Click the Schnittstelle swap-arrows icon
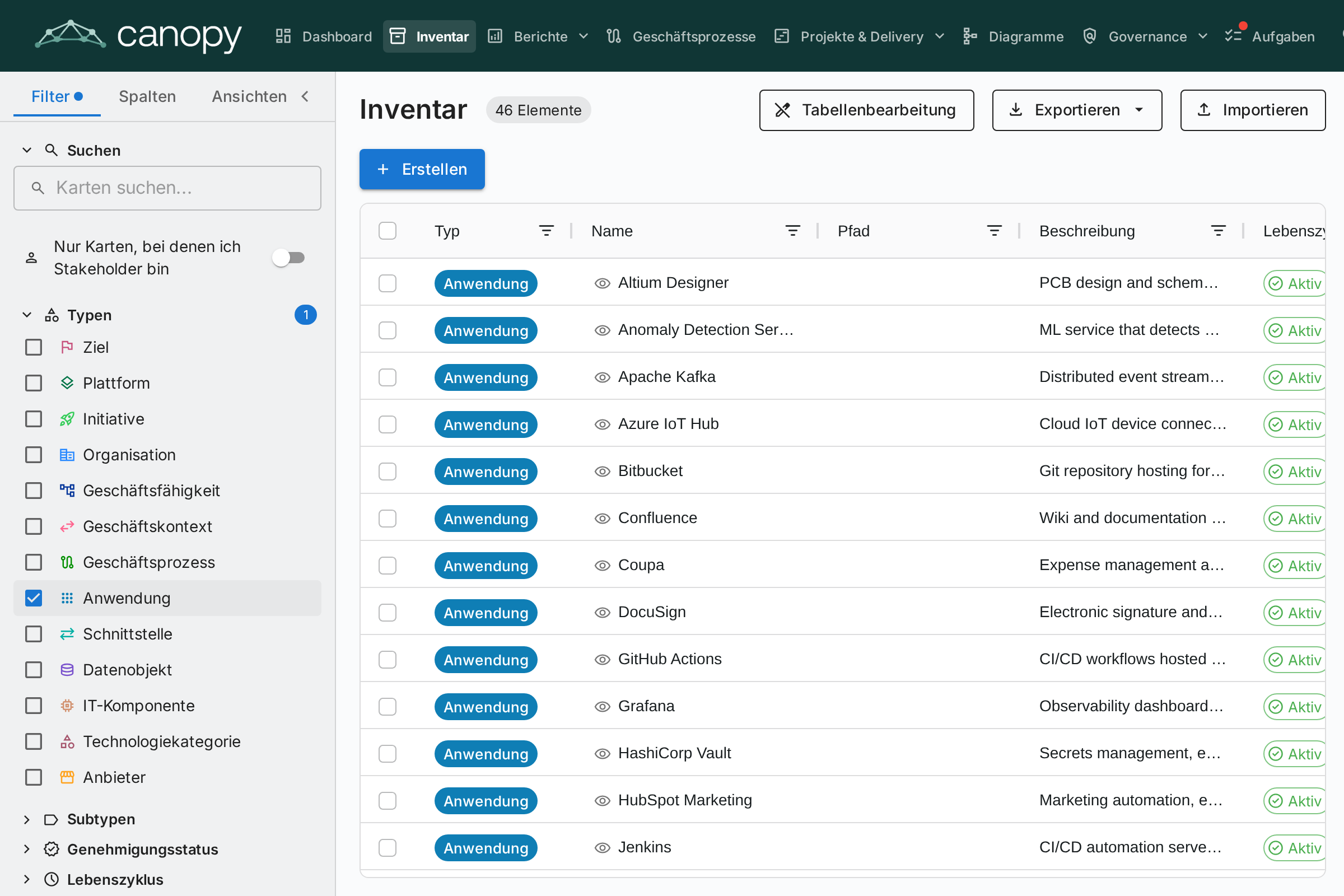The width and height of the screenshot is (1344, 896). pyautogui.click(x=67, y=634)
